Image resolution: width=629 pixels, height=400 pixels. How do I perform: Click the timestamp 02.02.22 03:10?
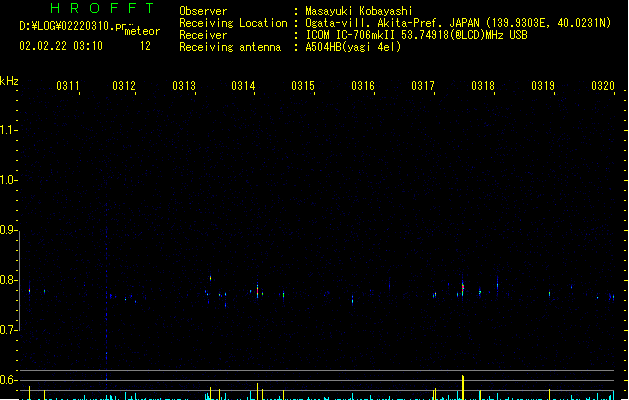click(x=61, y=46)
